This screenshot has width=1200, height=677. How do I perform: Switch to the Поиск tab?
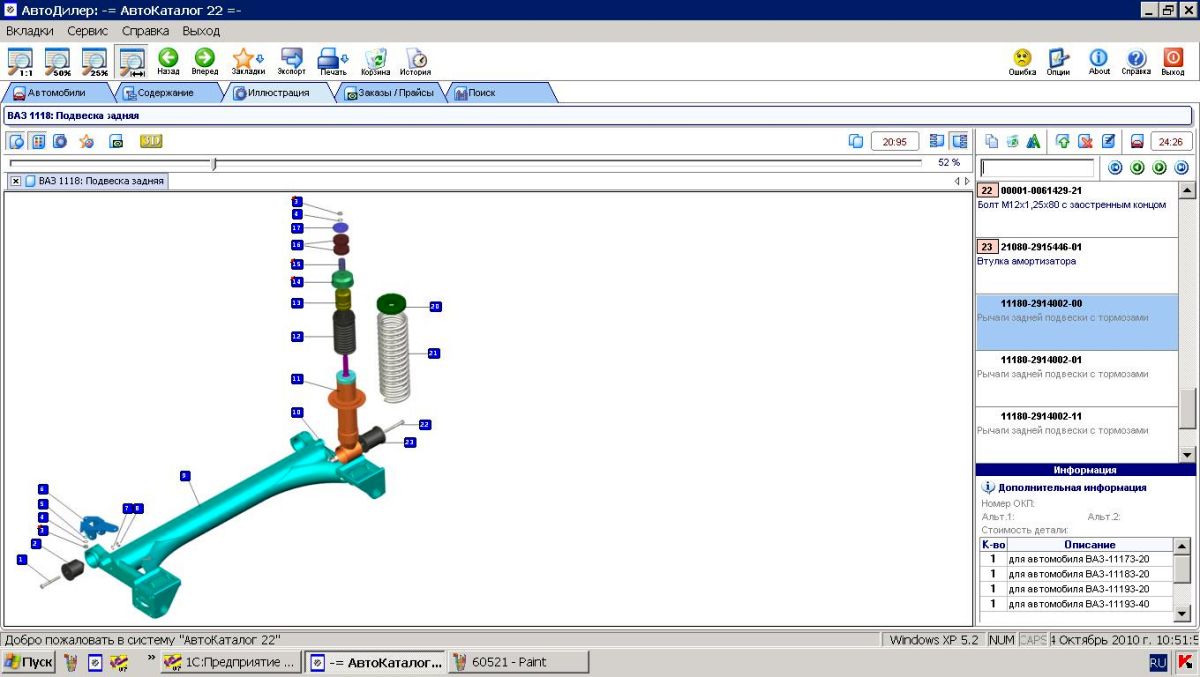(500, 93)
